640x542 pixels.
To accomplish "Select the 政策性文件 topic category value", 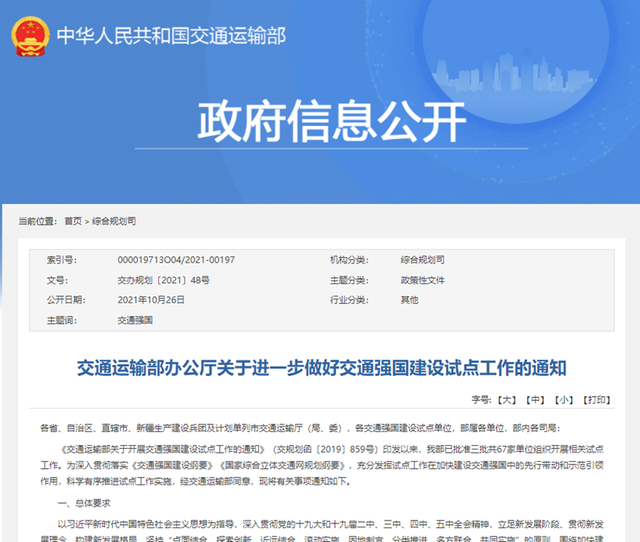I will pyautogui.click(x=422, y=280).
